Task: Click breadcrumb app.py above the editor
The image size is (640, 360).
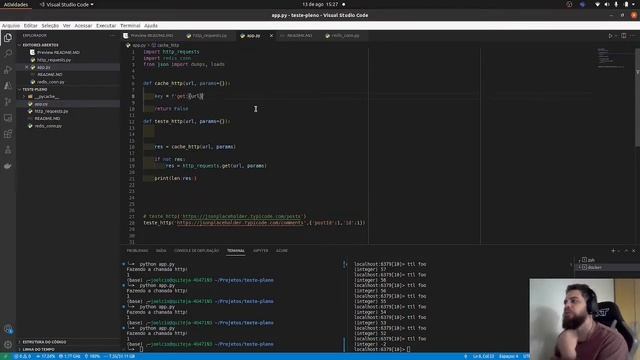Action: tap(139, 45)
